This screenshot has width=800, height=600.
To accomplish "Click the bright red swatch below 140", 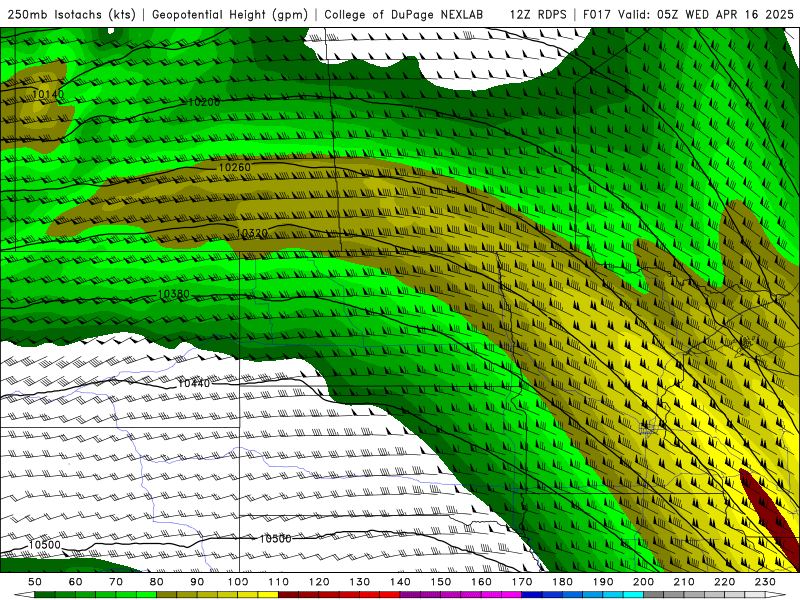I will 390,595.
